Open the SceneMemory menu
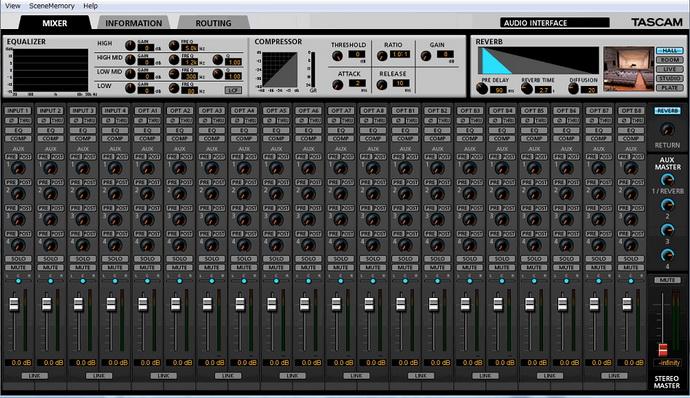Image resolution: width=690 pixels, height=398 pixels. coord(51,6)
